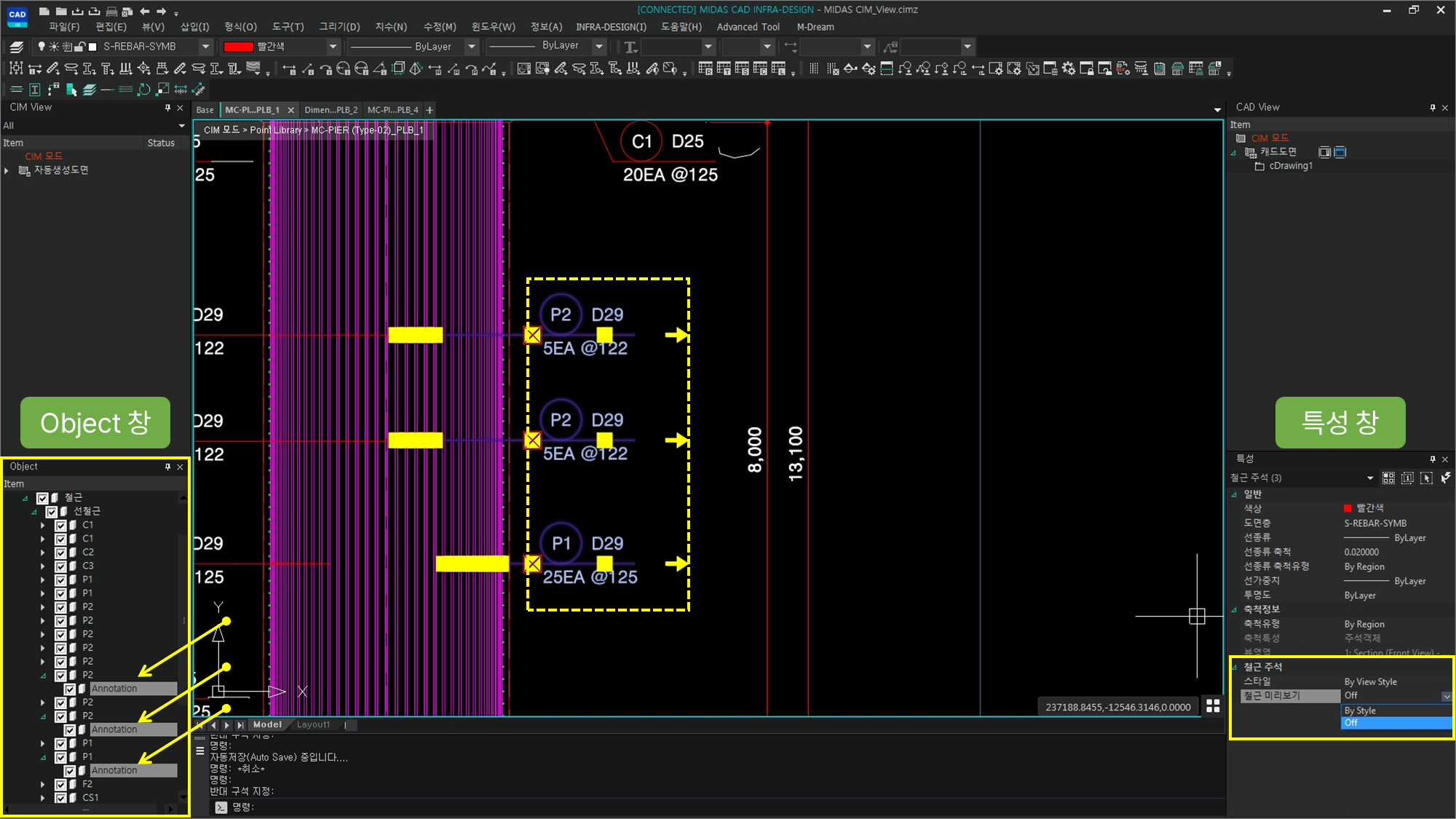Open the S-REBAR-SYMB layer dropdown
1456x819 pixels.
pyautogui.click(x=205, y=47)
